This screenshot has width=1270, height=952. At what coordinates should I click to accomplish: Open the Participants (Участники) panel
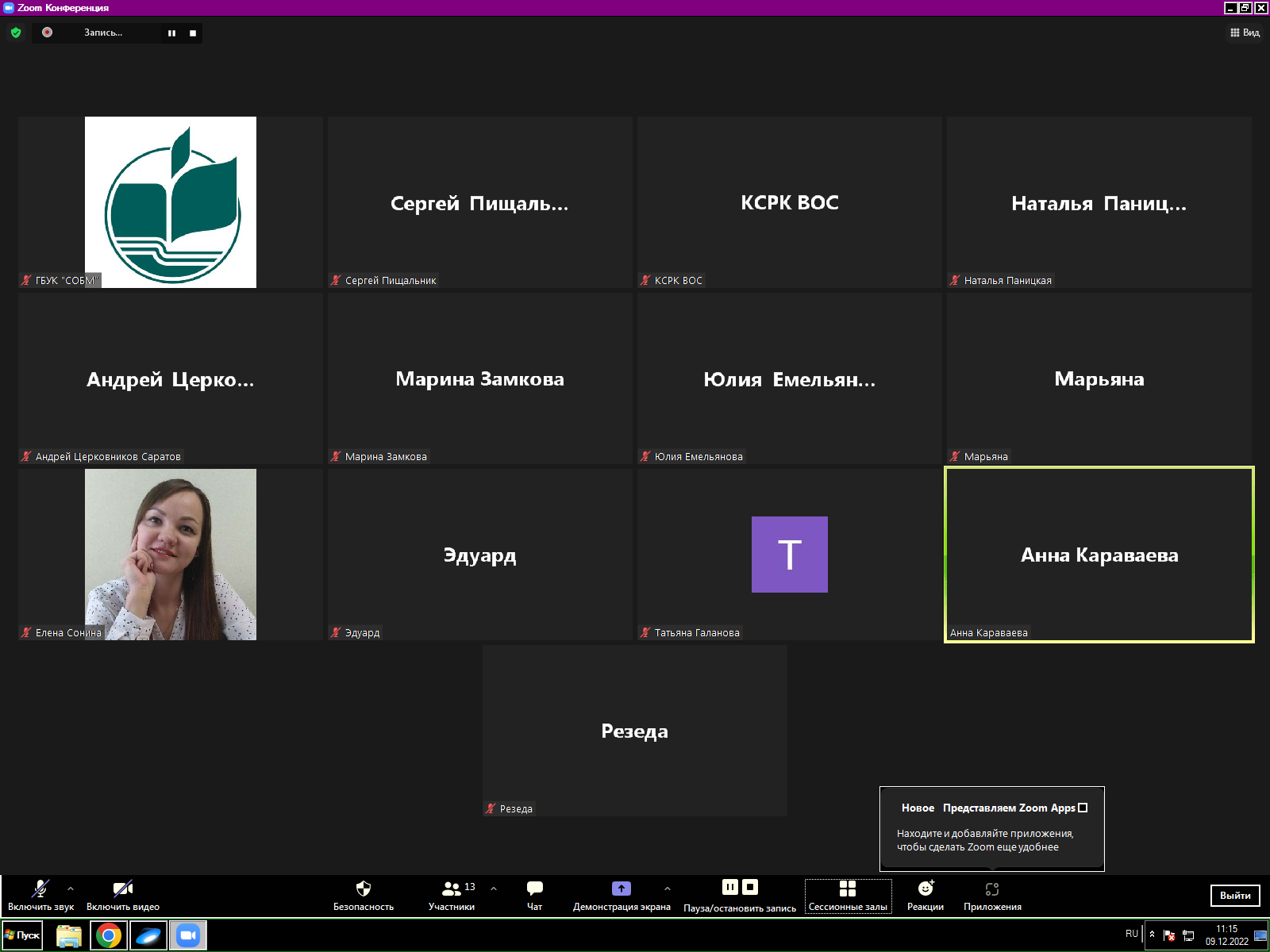(x=452, y=889)
